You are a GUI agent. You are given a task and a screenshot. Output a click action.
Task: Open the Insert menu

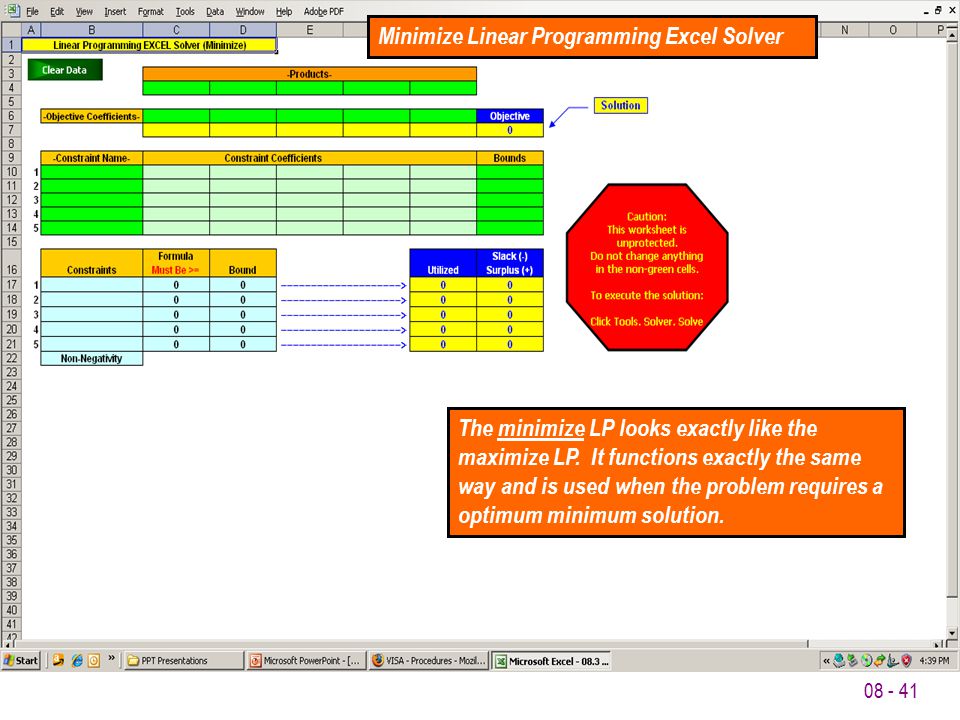tap(115, 11)
